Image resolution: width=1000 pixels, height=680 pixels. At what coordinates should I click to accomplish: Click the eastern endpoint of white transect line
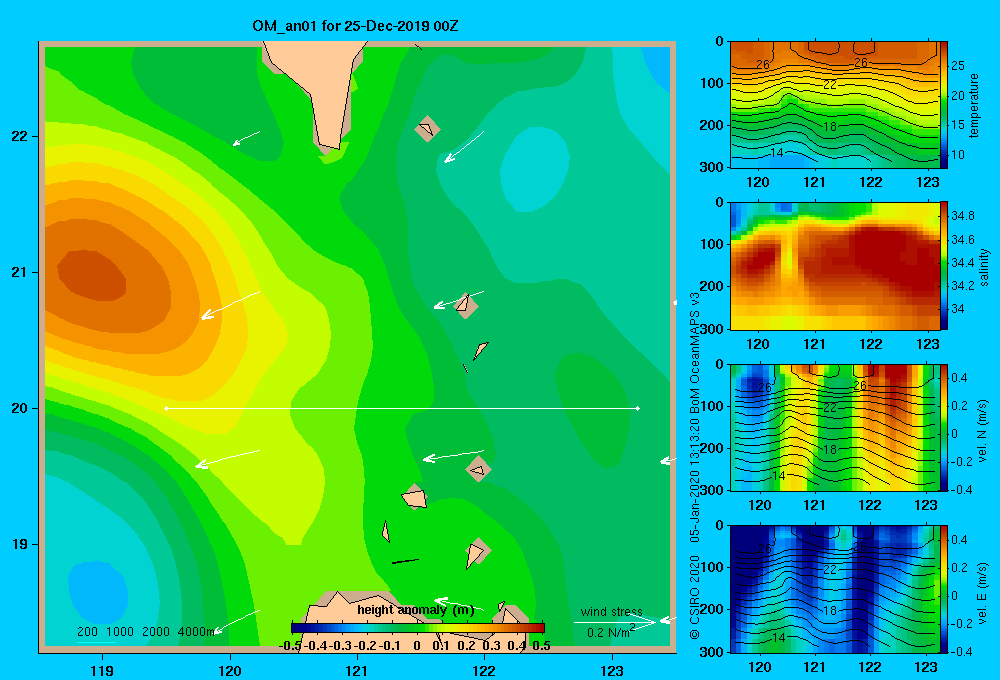(x=638, y=408)
